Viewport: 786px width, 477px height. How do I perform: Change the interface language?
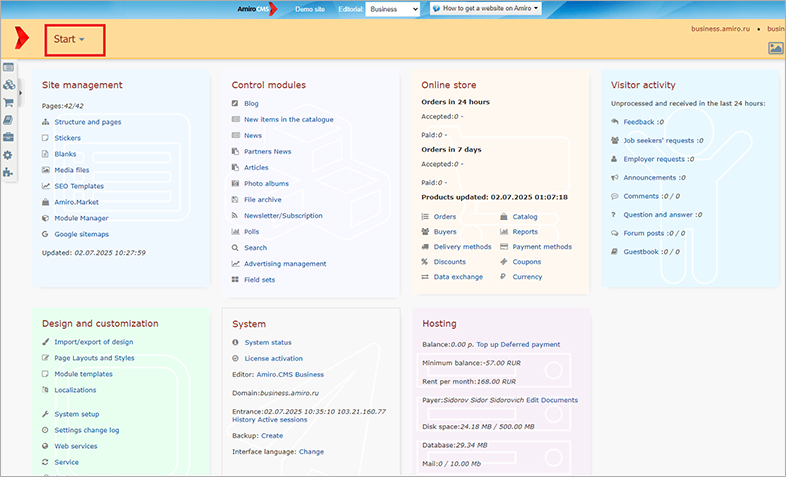(311, 451)
